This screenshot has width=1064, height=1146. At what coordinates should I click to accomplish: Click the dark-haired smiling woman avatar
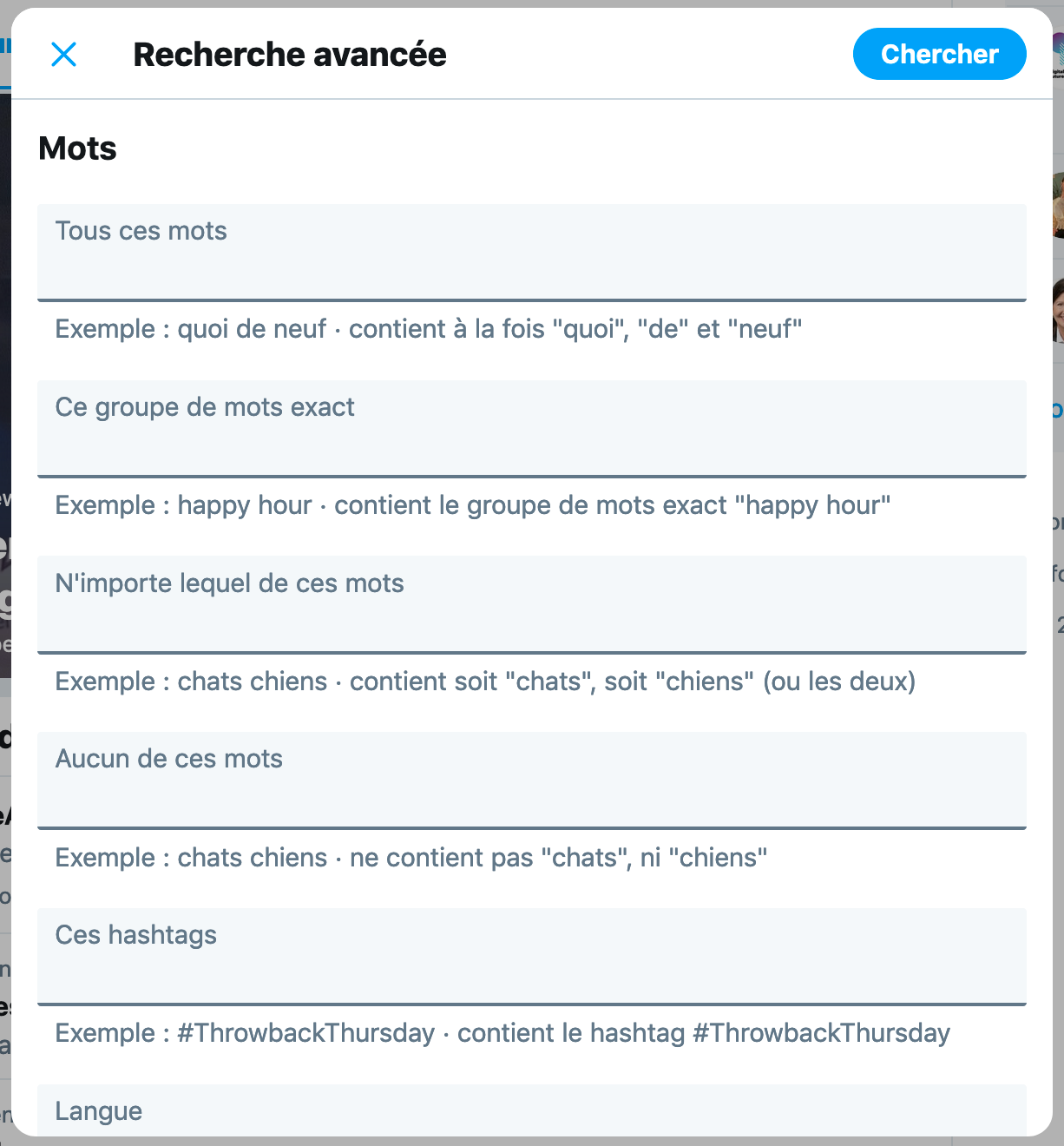tap(1058, 310)
